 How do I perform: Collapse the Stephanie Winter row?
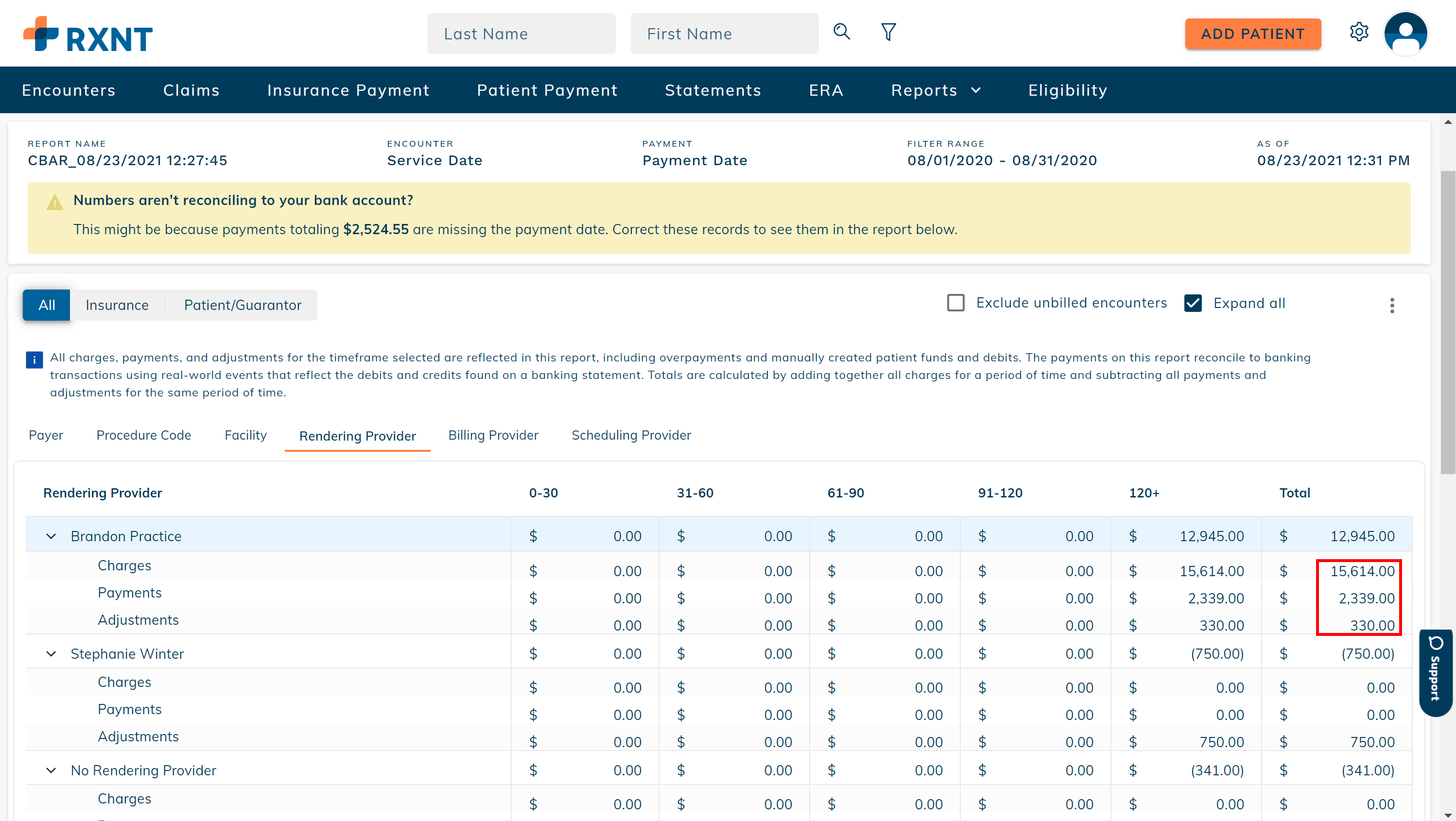[51, 654]
